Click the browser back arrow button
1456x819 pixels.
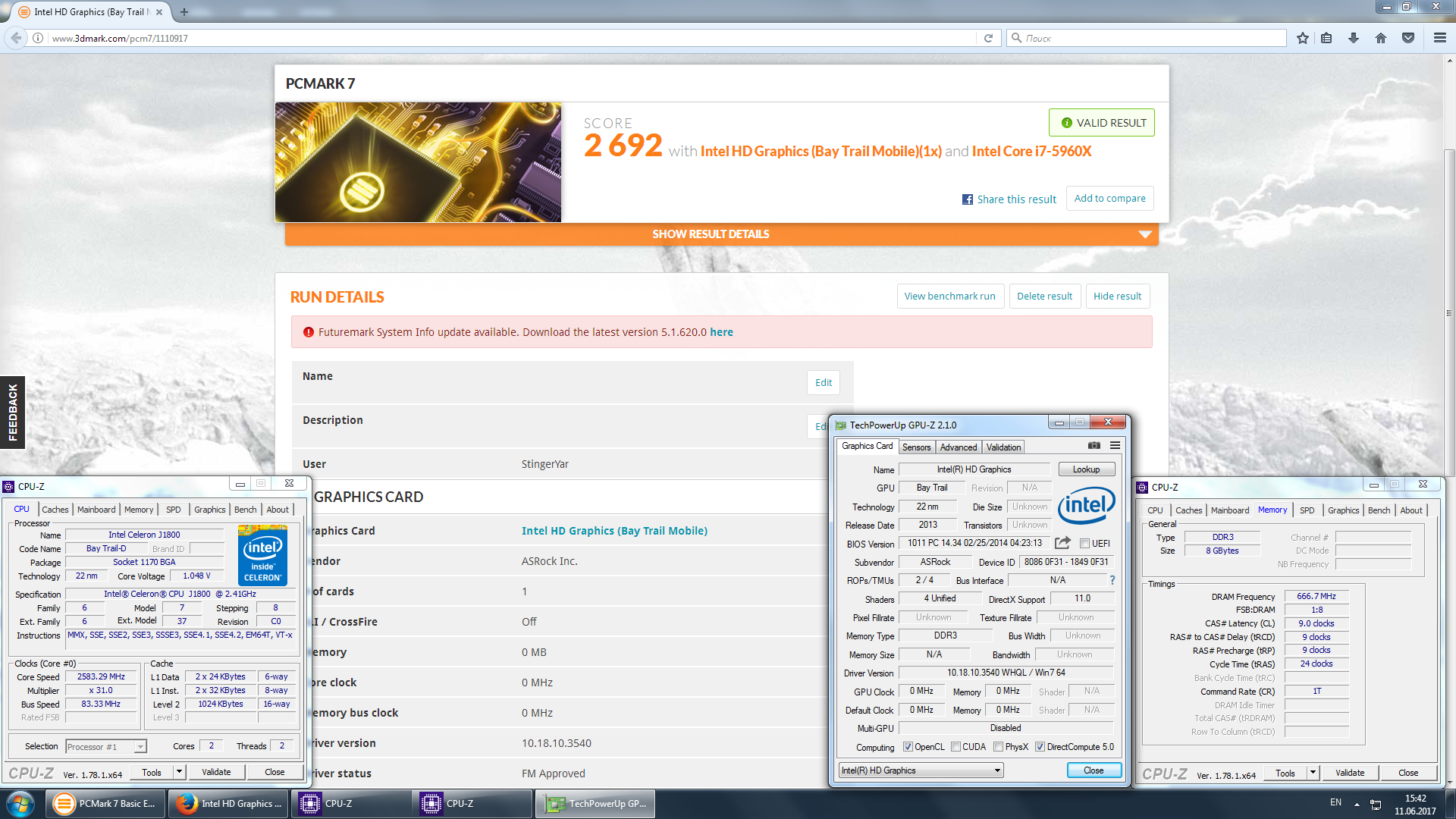16,38
